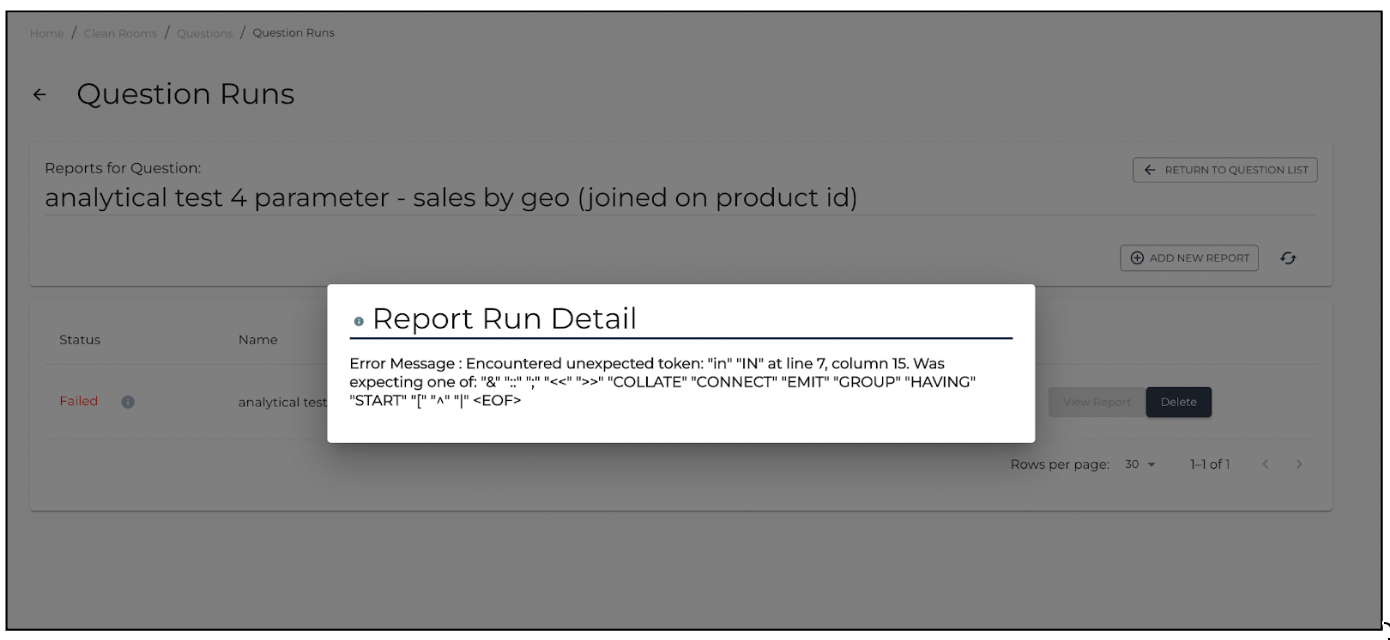Open rows per page dropdown
This screenshot has width=1390, height=640.
(x=1139, y=465)
